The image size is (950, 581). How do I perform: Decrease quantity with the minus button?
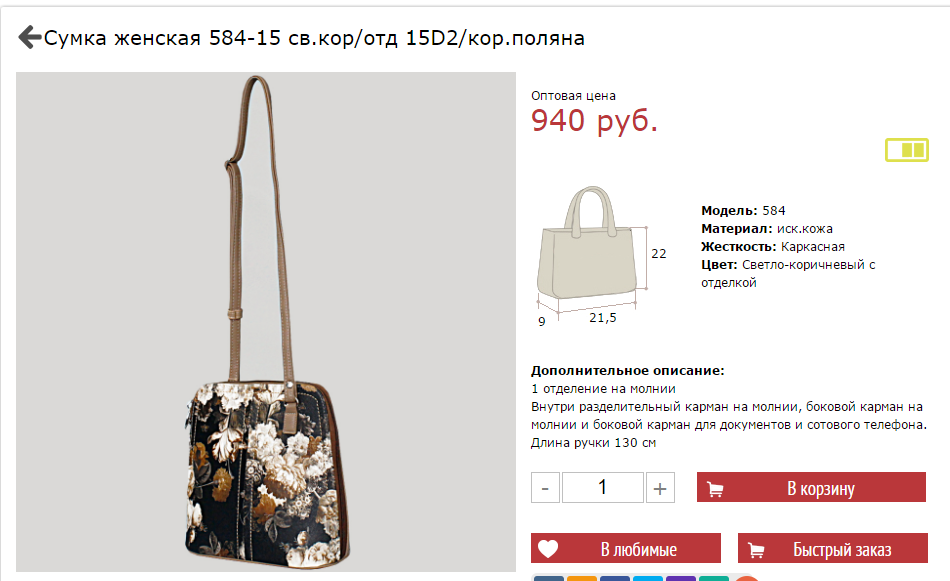(545, 488)
